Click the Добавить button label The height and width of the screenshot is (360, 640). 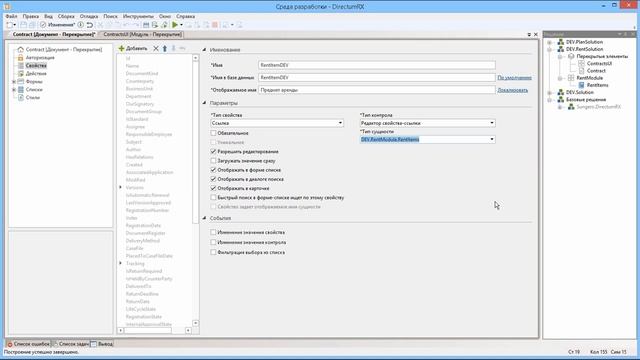tap(136, 49)
